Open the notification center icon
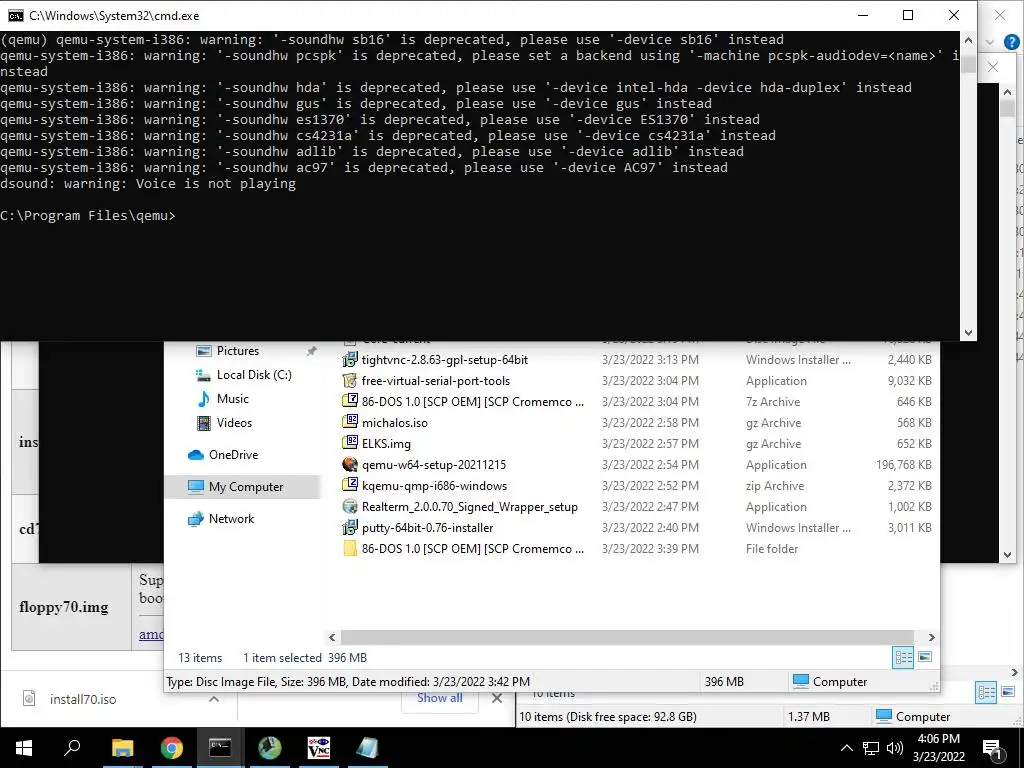The height and width of the screenshot is (768, 1024). [993, 748]
